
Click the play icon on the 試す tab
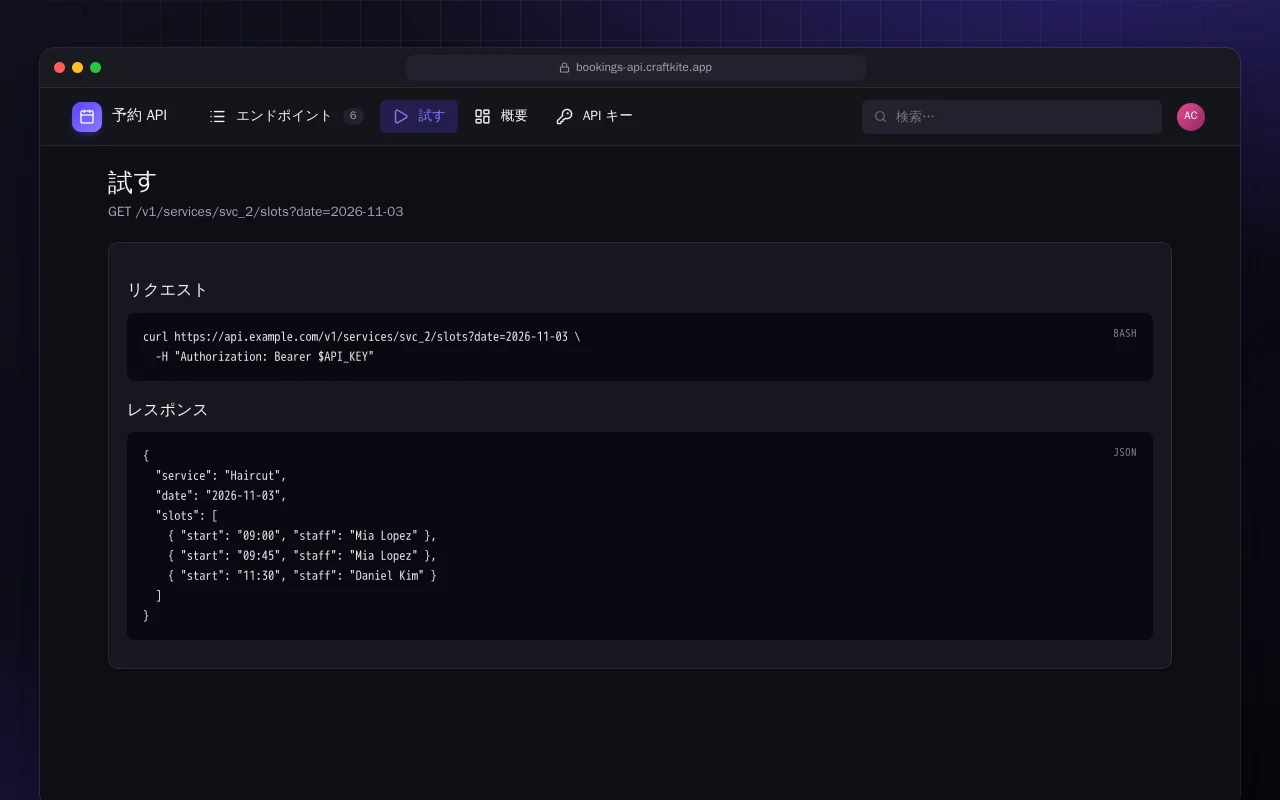coord(401,116)
